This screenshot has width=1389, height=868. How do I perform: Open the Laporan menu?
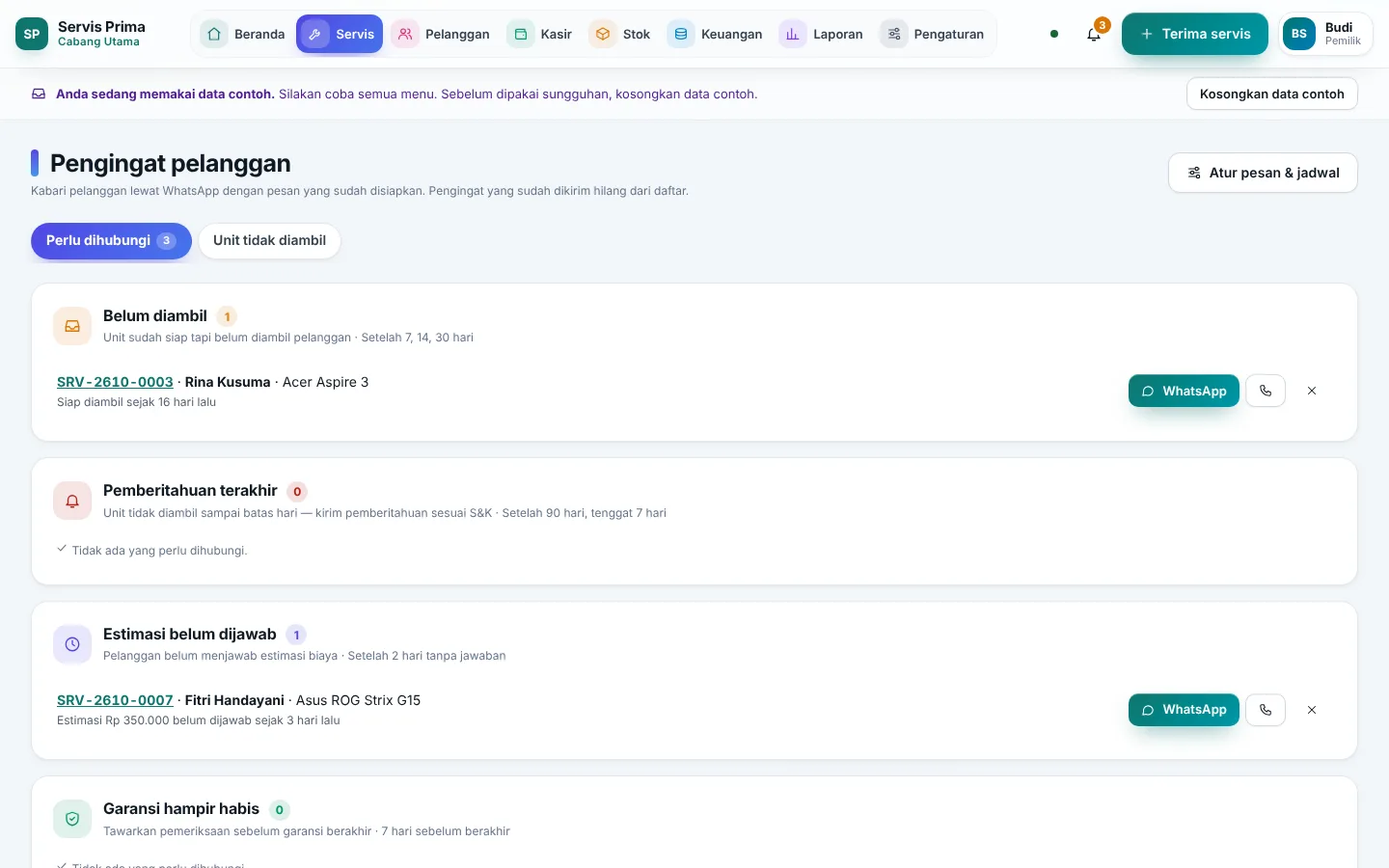tap(822, 34)
